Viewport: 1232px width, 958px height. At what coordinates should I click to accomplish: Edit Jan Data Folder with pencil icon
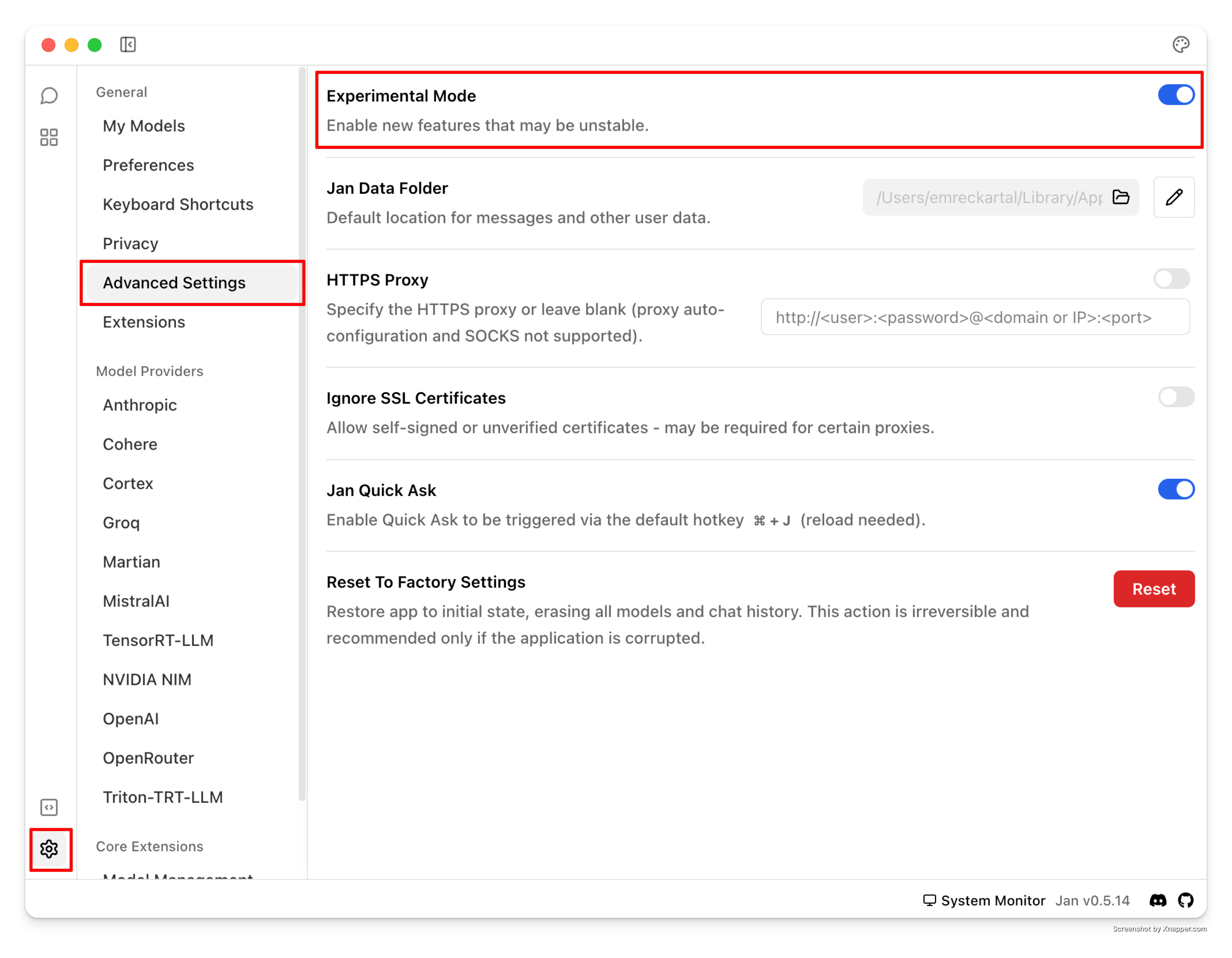pyautogui.click(x=1174, y=197)
